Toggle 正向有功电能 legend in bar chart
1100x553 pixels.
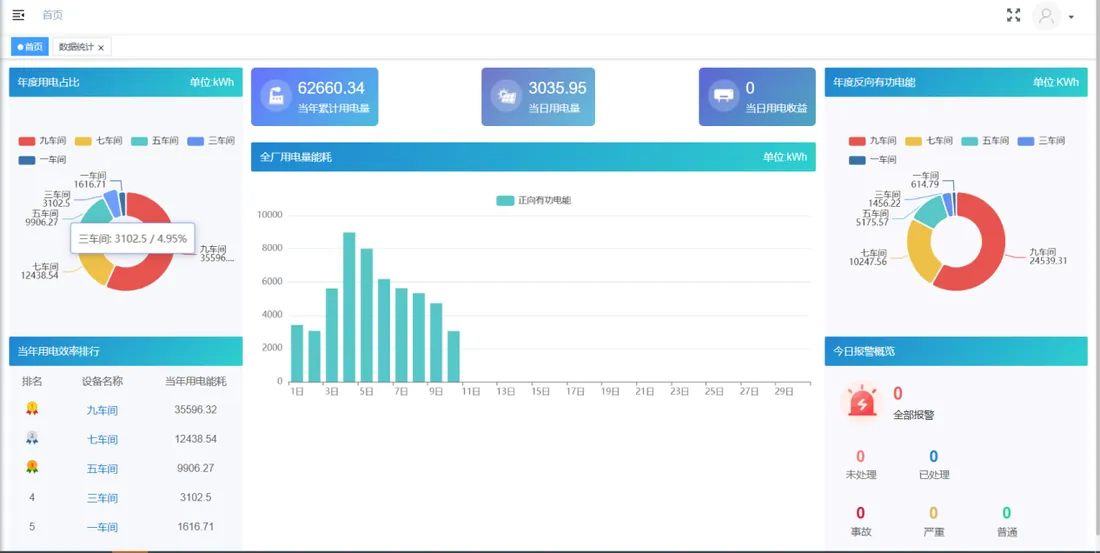(533, 201)
